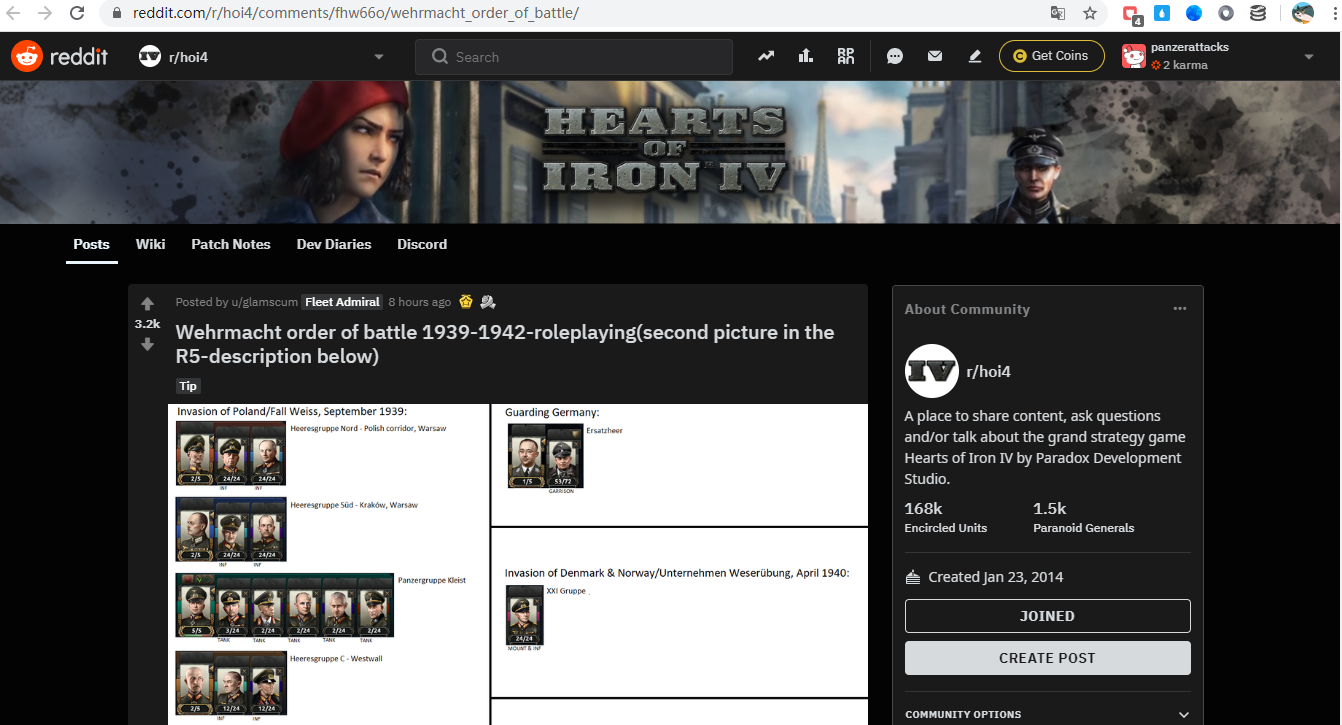Image resolution: width=1342 pixels, height=725 pixels.
Task: Click the CREATE POST button
Action: pyautogui.click(x=1047, y=658)
